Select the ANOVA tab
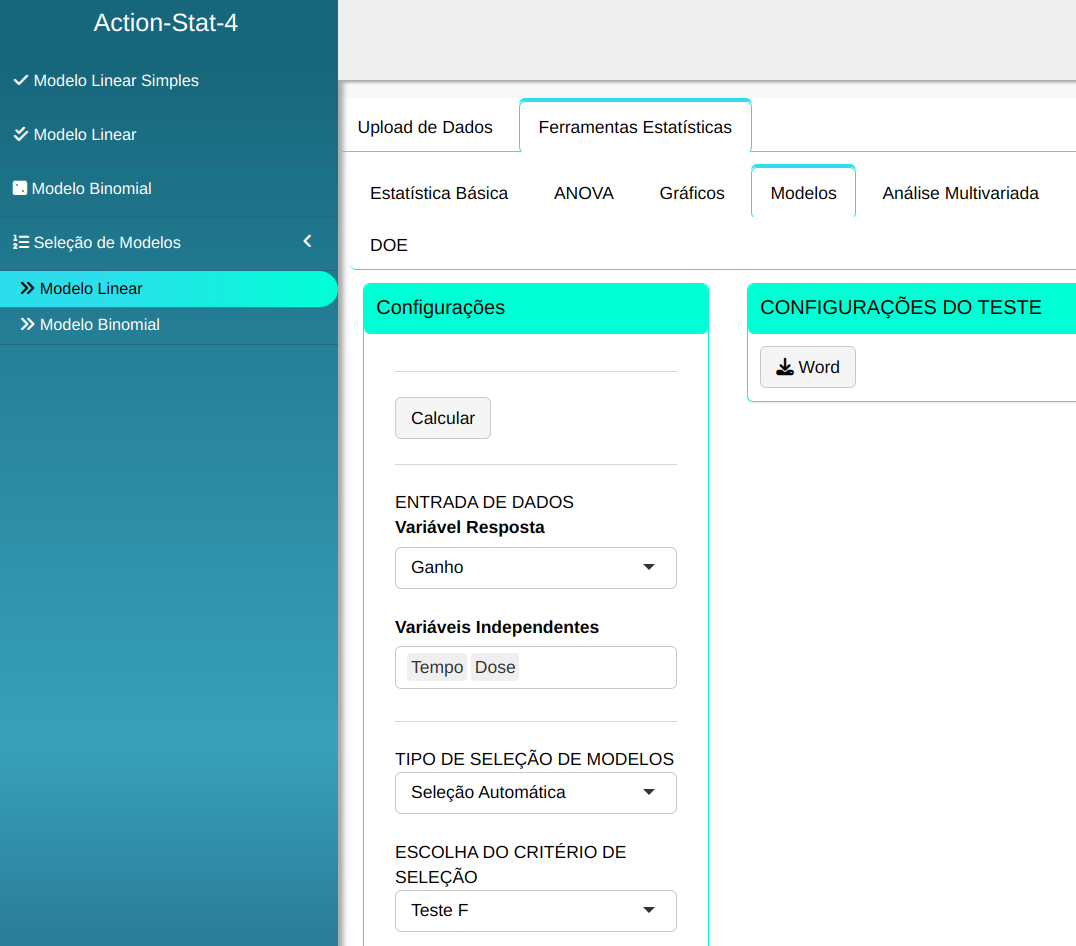 click(x=583, y=193)
